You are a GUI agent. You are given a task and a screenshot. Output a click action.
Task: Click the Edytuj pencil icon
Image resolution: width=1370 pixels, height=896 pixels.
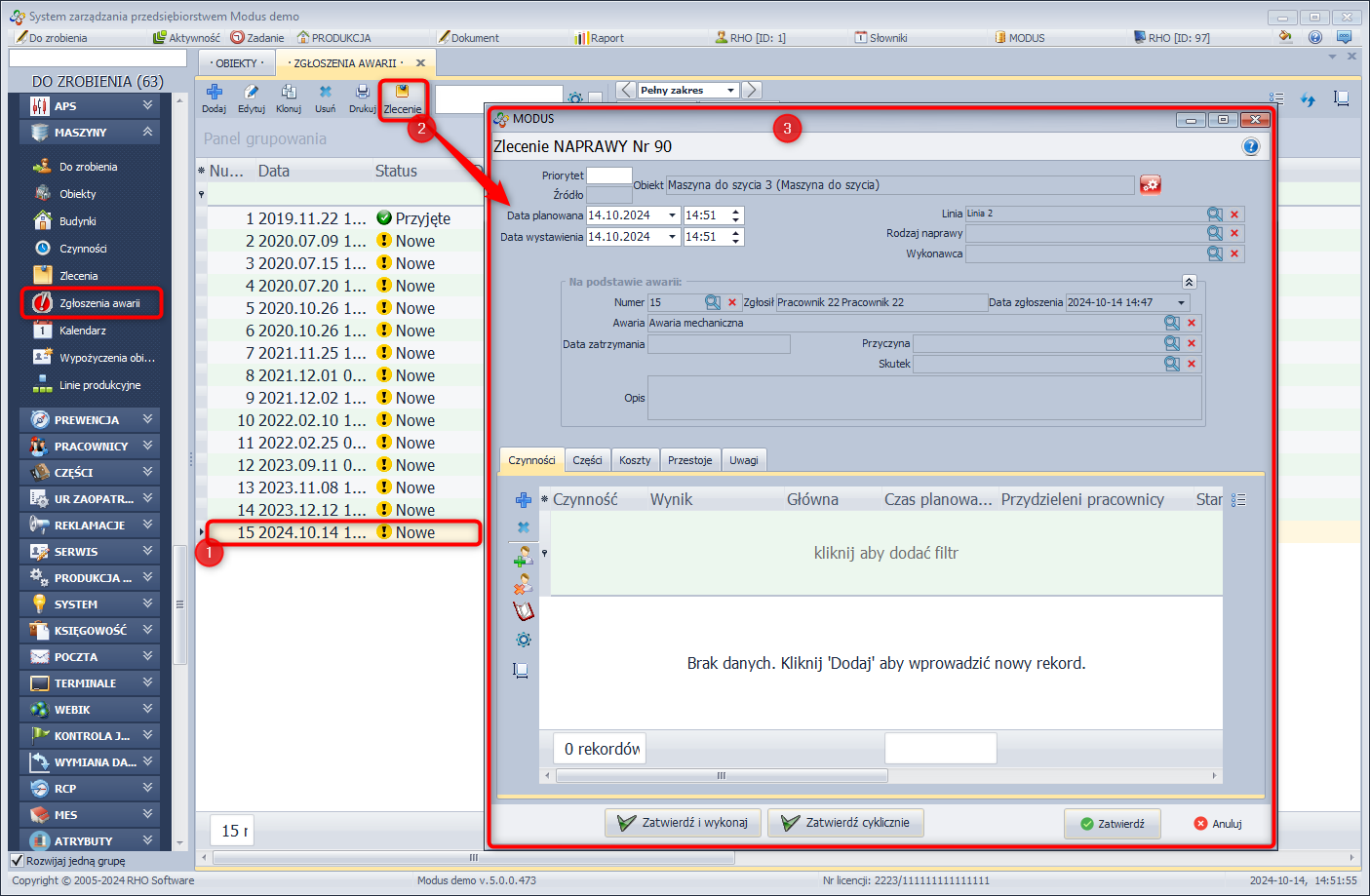pos(252,93)
